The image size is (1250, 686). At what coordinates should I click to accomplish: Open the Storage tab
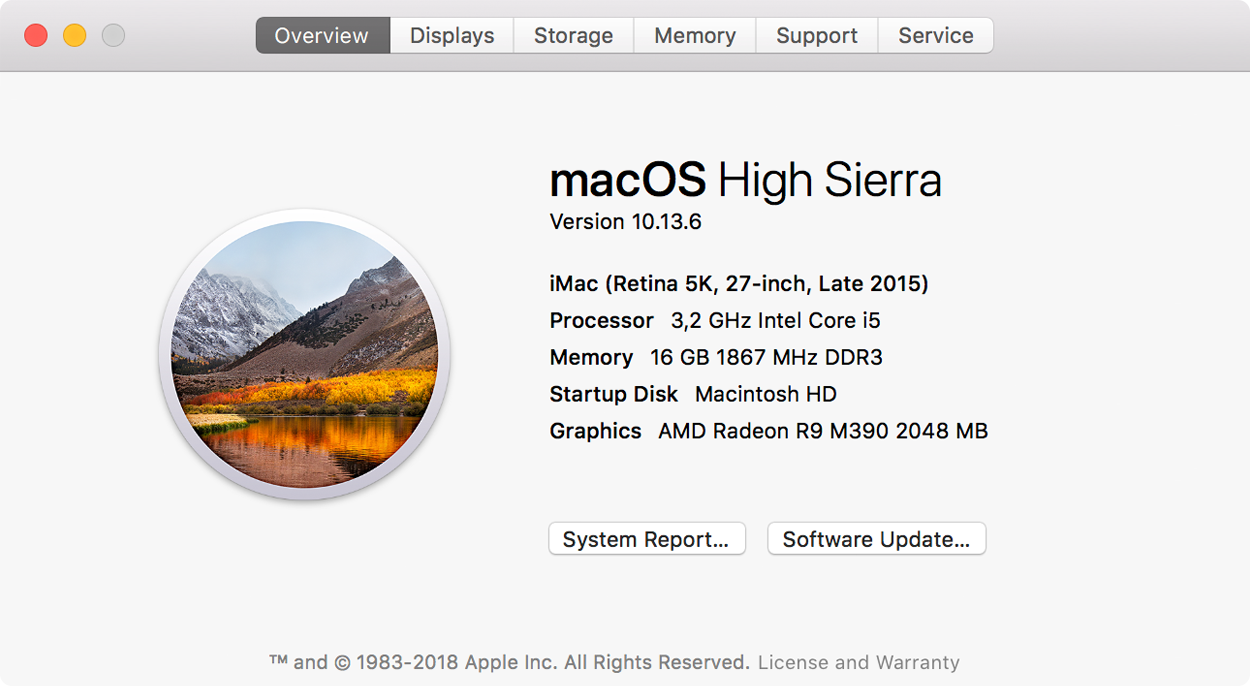574,35
